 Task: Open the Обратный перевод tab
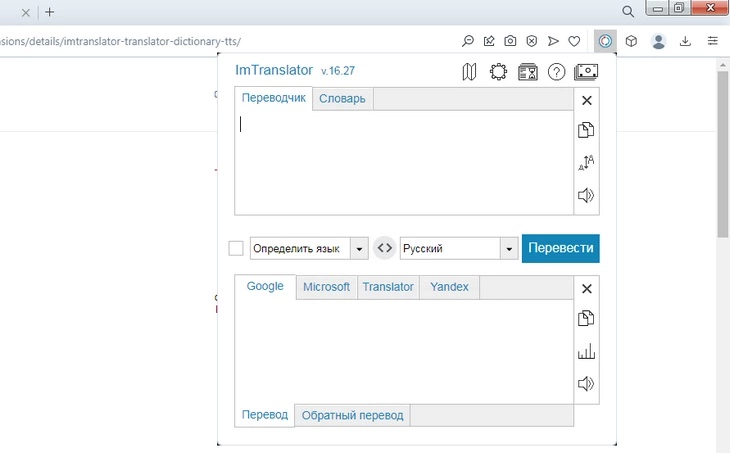pyautogui.click(x=352, y=415)
